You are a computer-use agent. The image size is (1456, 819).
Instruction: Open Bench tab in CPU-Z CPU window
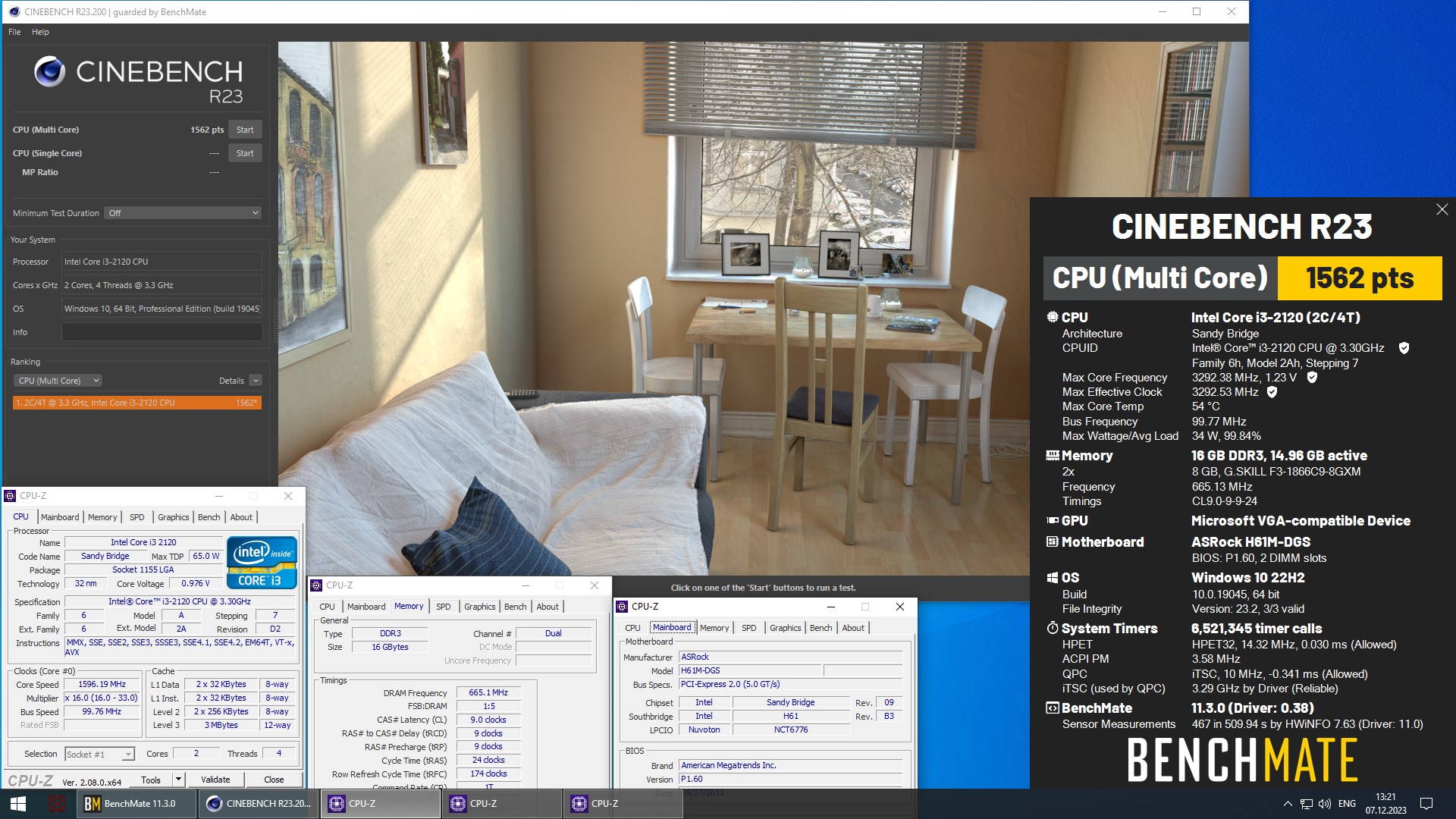(x=209, y=517)
